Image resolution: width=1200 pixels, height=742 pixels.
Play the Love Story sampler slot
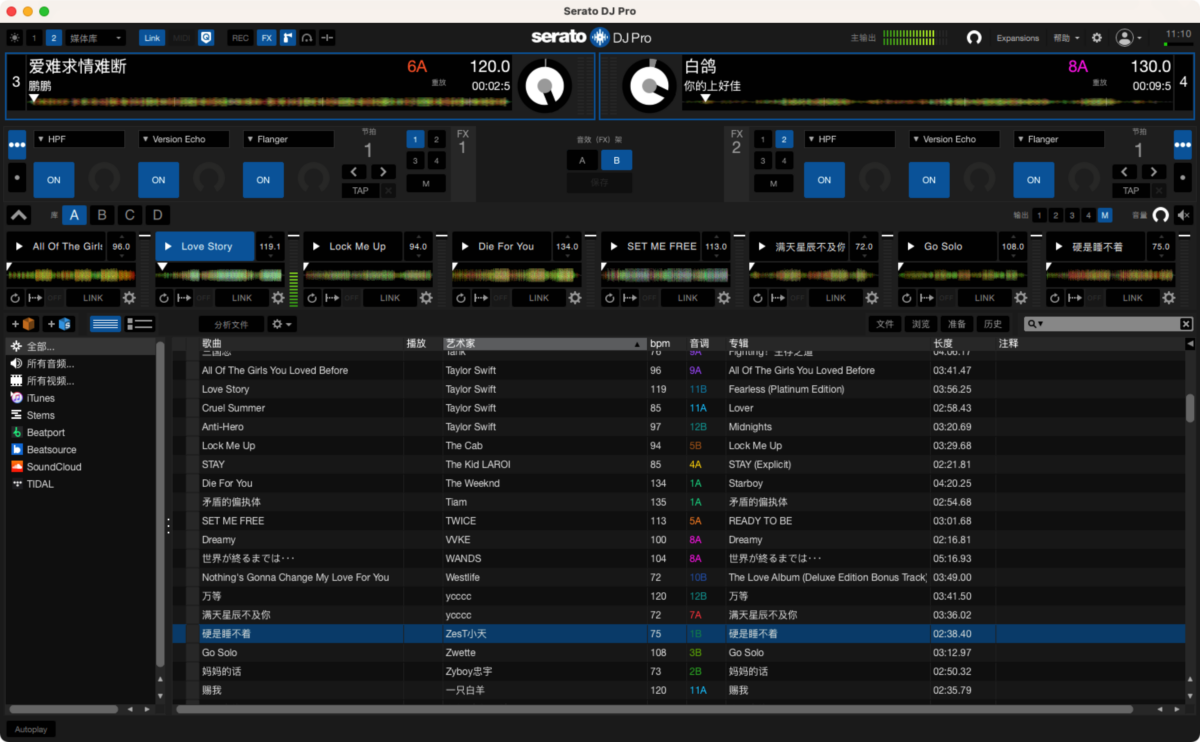point(167,246)
